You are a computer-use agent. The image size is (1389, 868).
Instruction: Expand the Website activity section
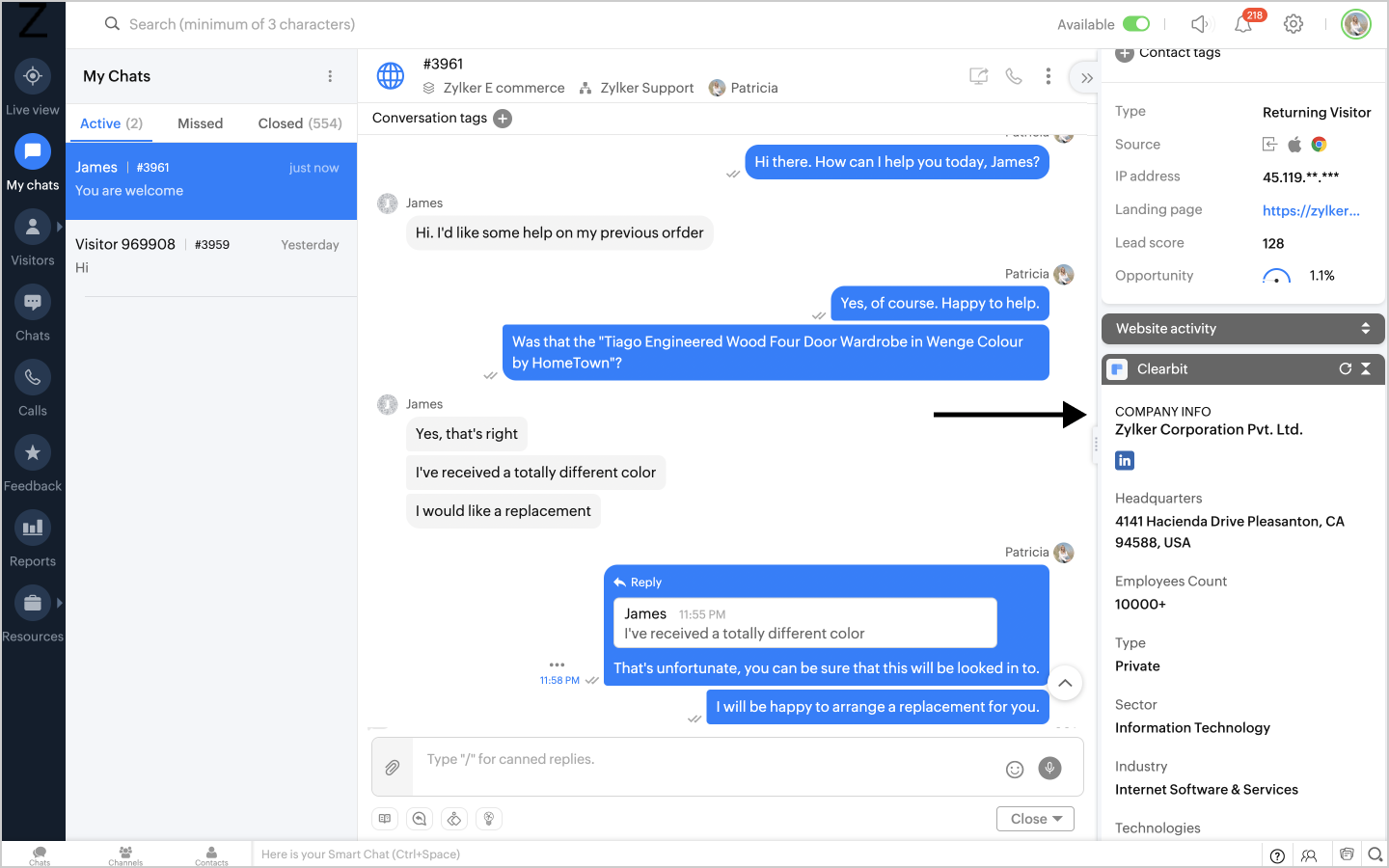click(x=1243, y=329)
